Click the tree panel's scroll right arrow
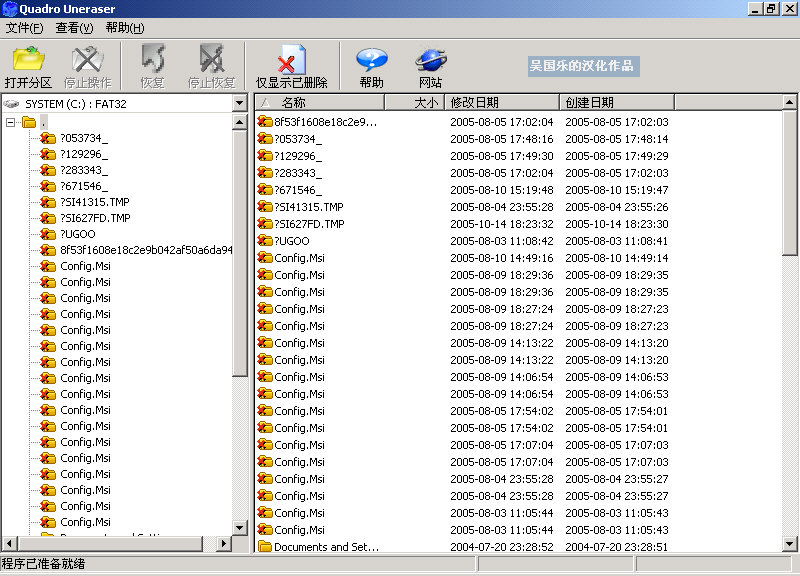 [223, 544]
